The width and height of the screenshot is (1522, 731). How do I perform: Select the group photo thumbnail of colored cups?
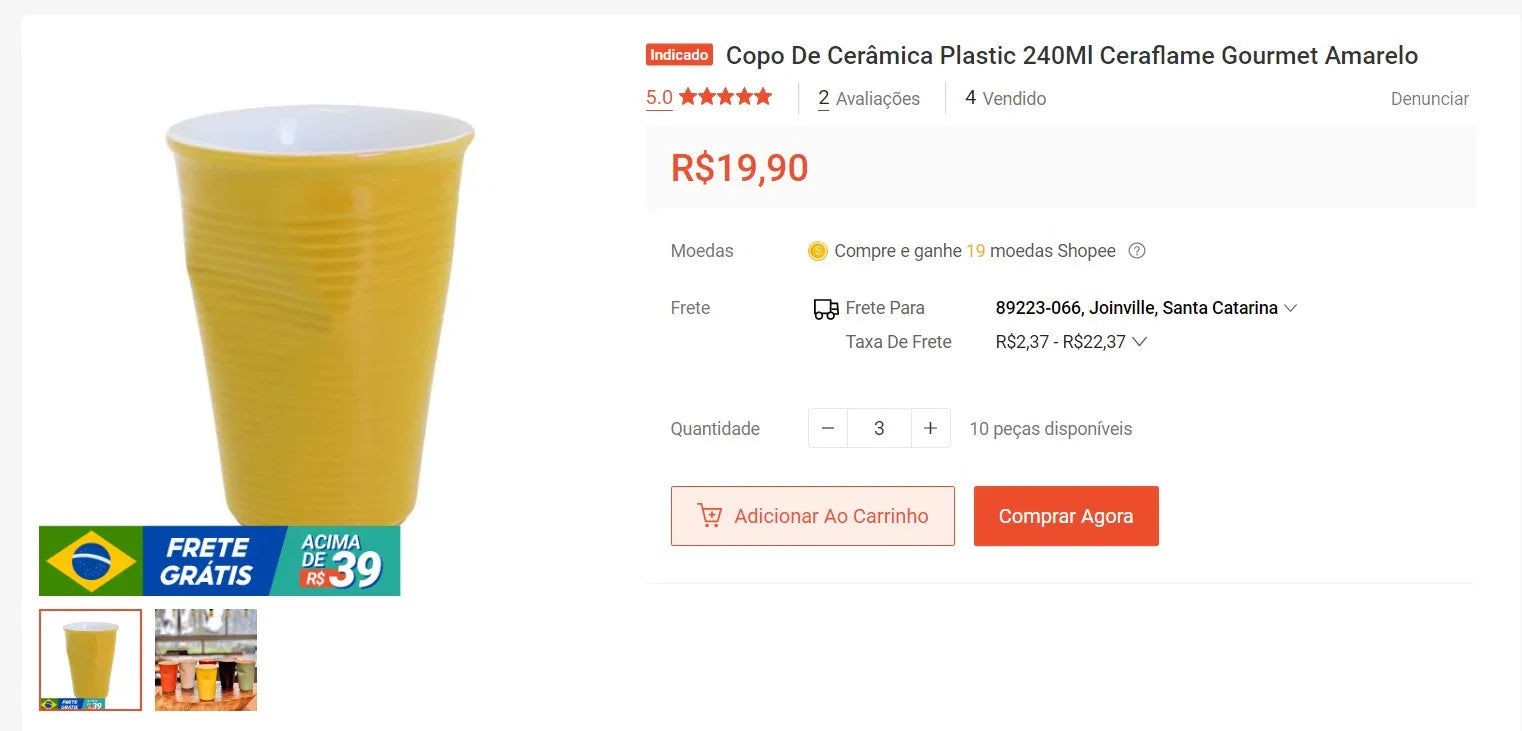[x=205, y=660]
